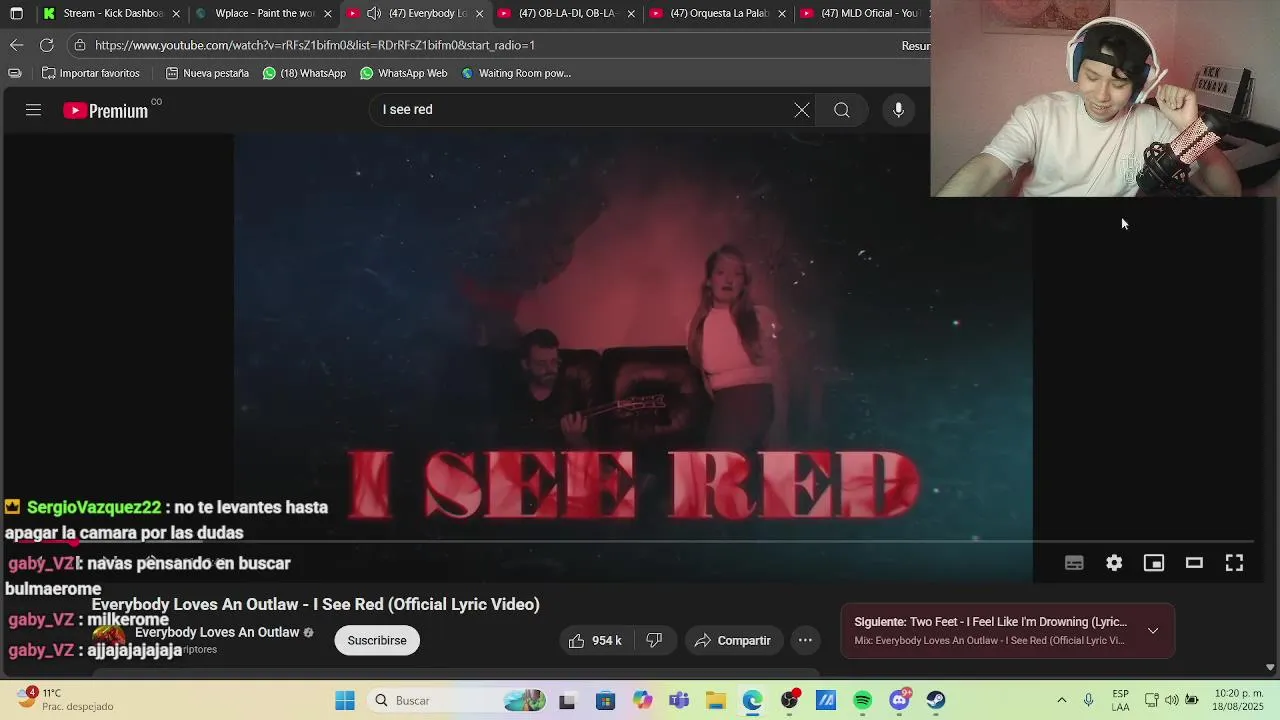Open Spotify from the taskbar
Image resolution: width=1280 pixels, height=720 pixels.
point(862,700)
